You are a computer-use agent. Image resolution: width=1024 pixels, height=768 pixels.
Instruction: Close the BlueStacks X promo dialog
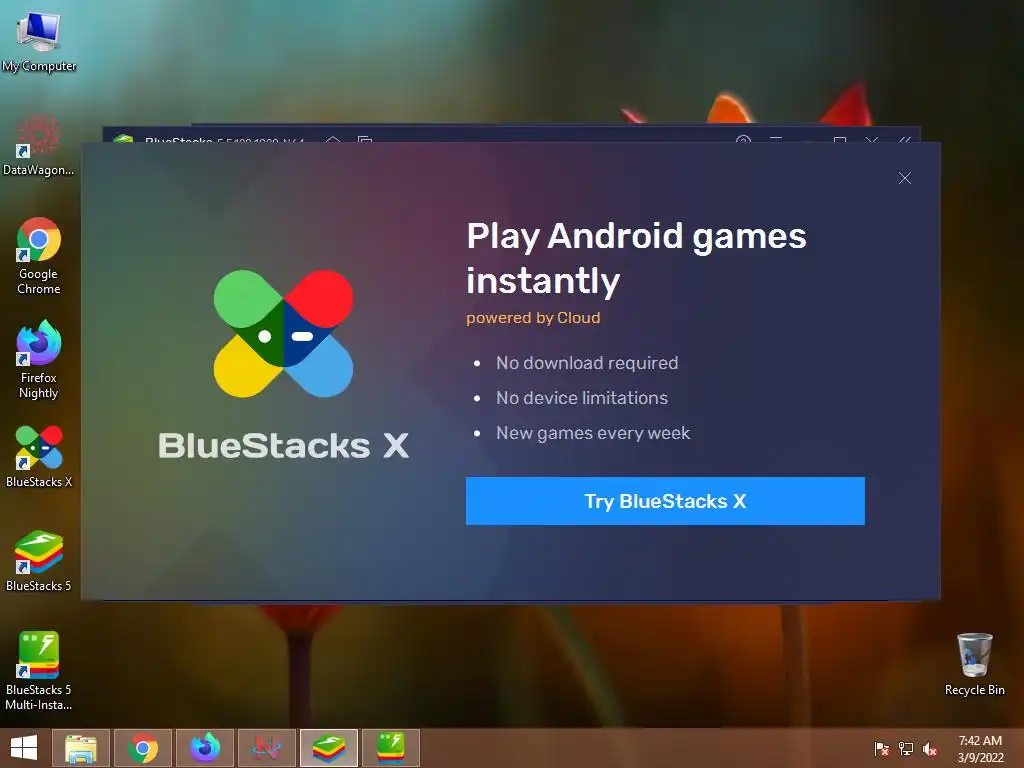click(x=904, y=178)
